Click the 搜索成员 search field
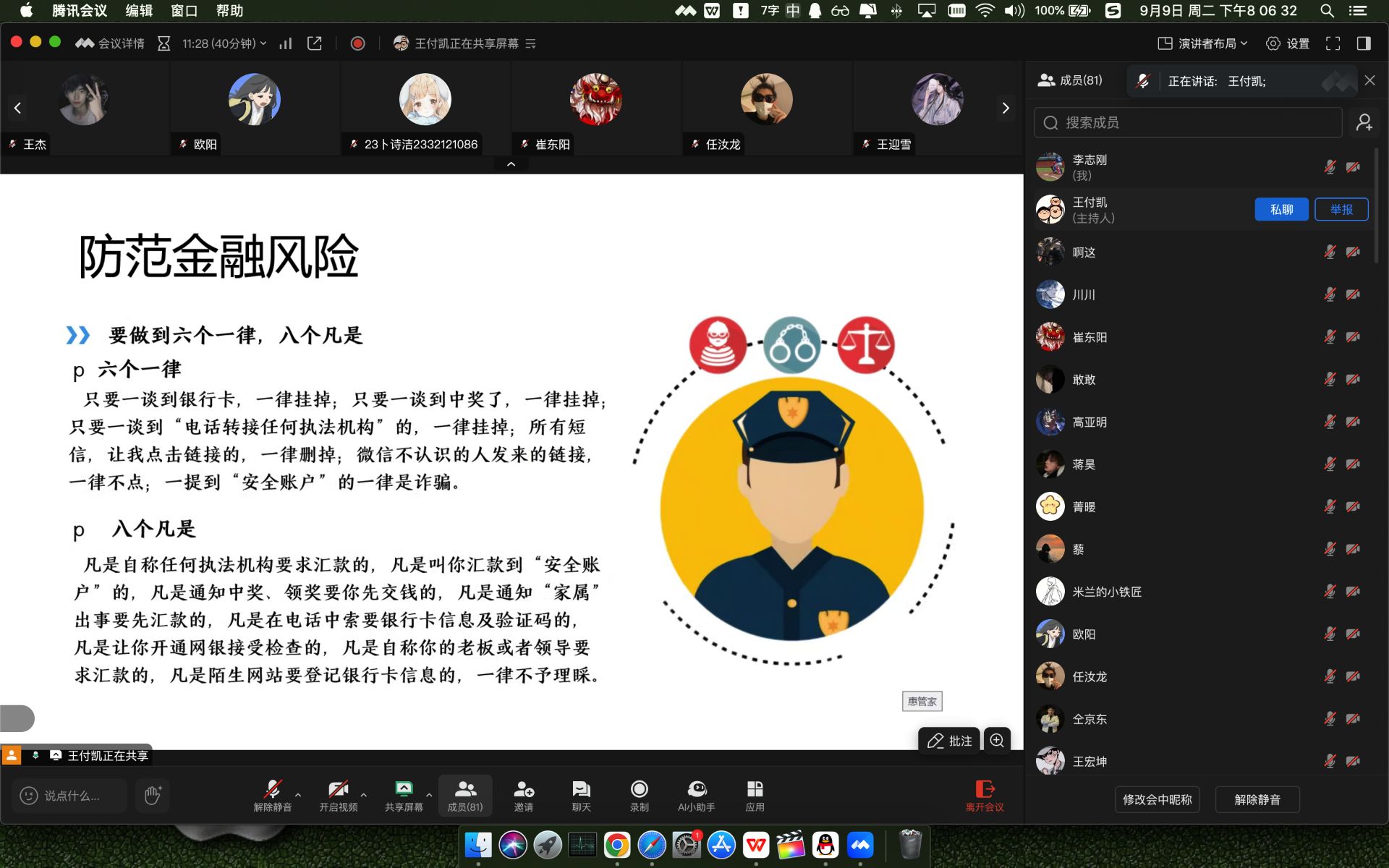This screenshot has width=1389, height=868. pyautogui.click(x=1188, y=122)
